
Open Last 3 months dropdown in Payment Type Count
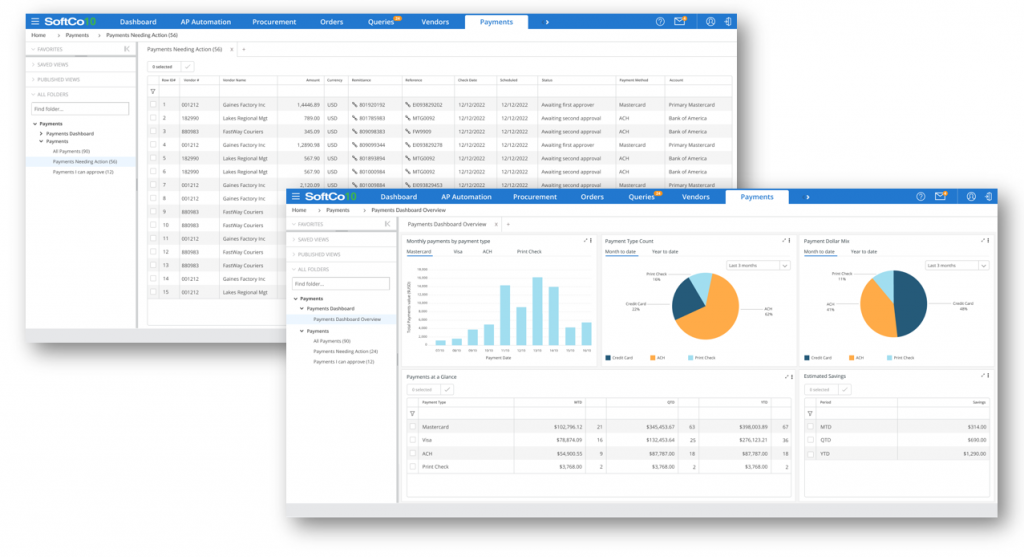coord(758,265)
